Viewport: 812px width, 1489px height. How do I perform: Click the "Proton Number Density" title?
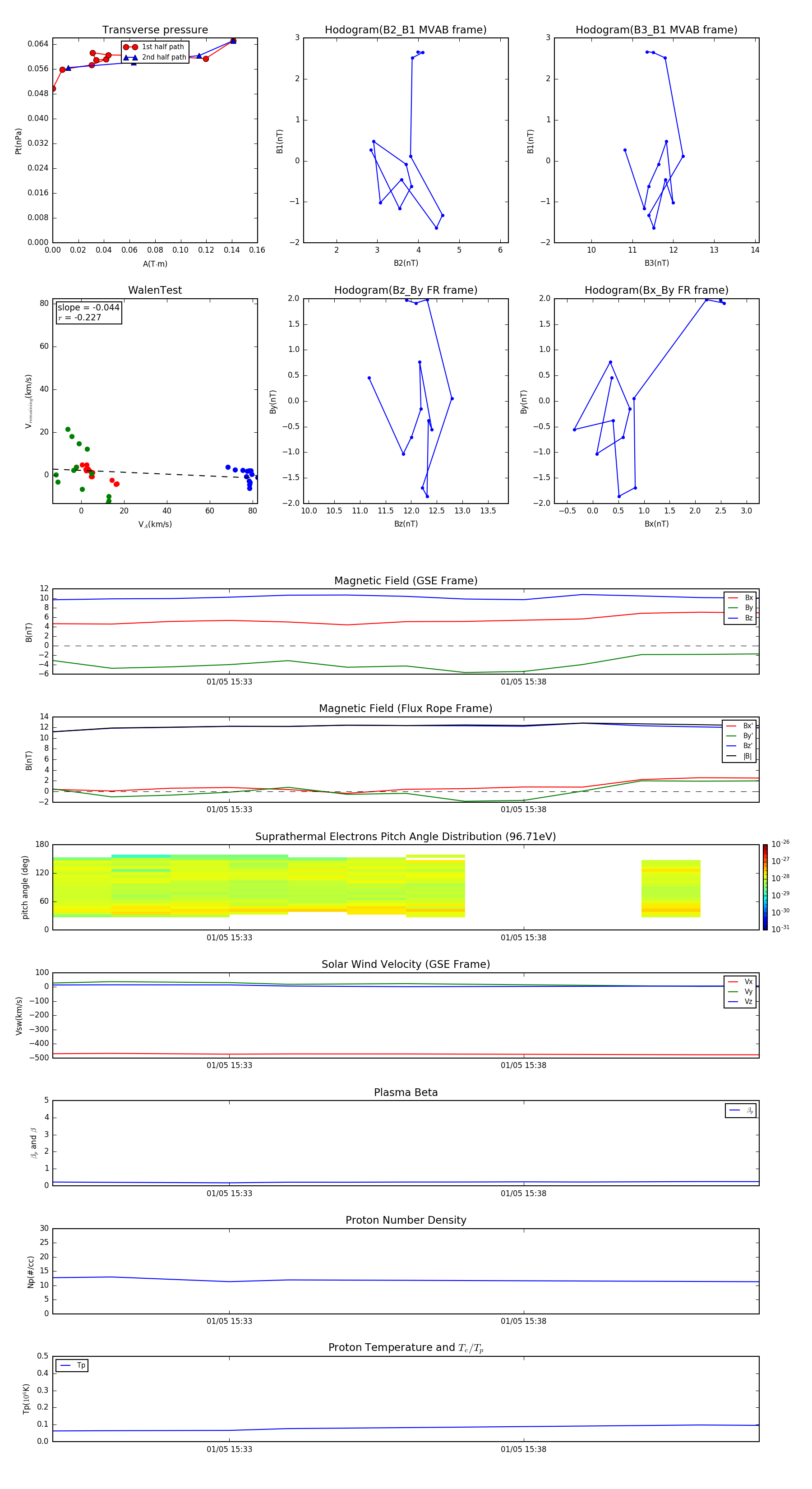click(x=406, y=1220)
